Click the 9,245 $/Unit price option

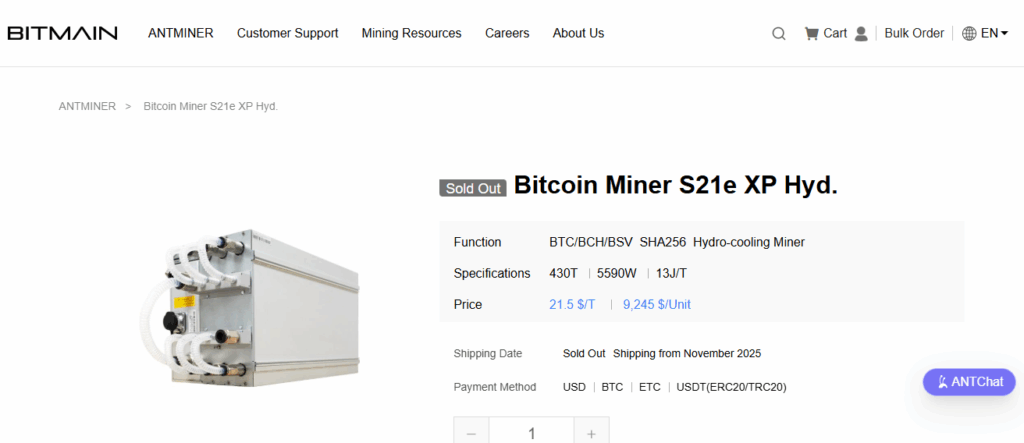[656, 304]
